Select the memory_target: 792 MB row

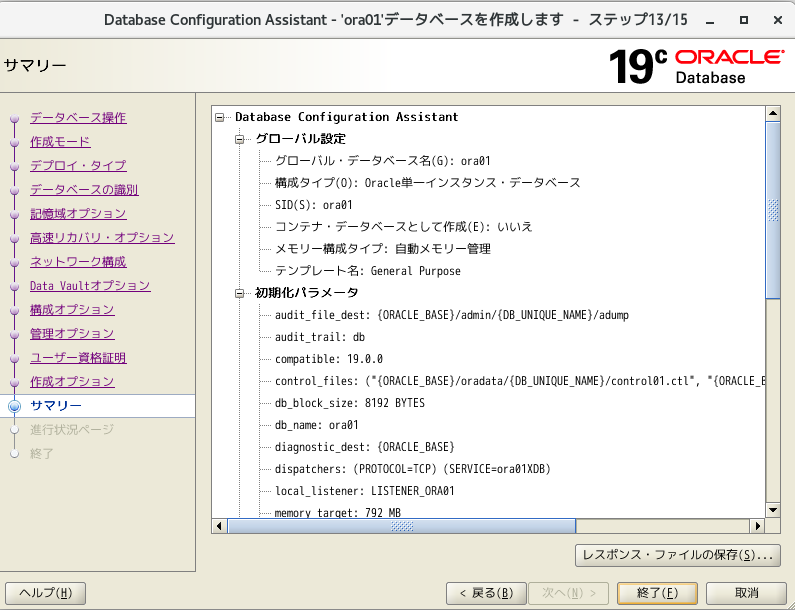pos(338,513)
